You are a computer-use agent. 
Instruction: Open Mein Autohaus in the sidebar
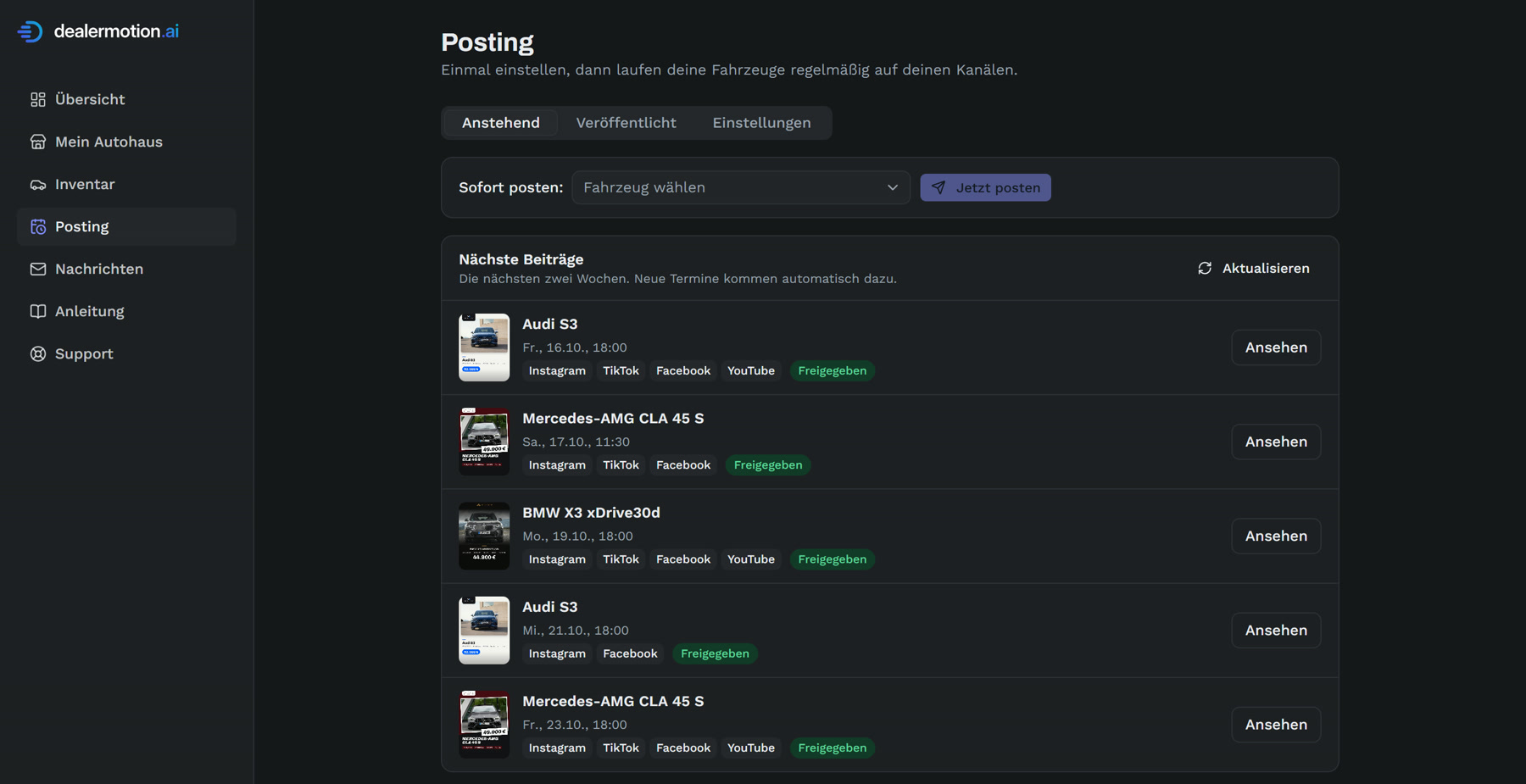click(126, 142)
